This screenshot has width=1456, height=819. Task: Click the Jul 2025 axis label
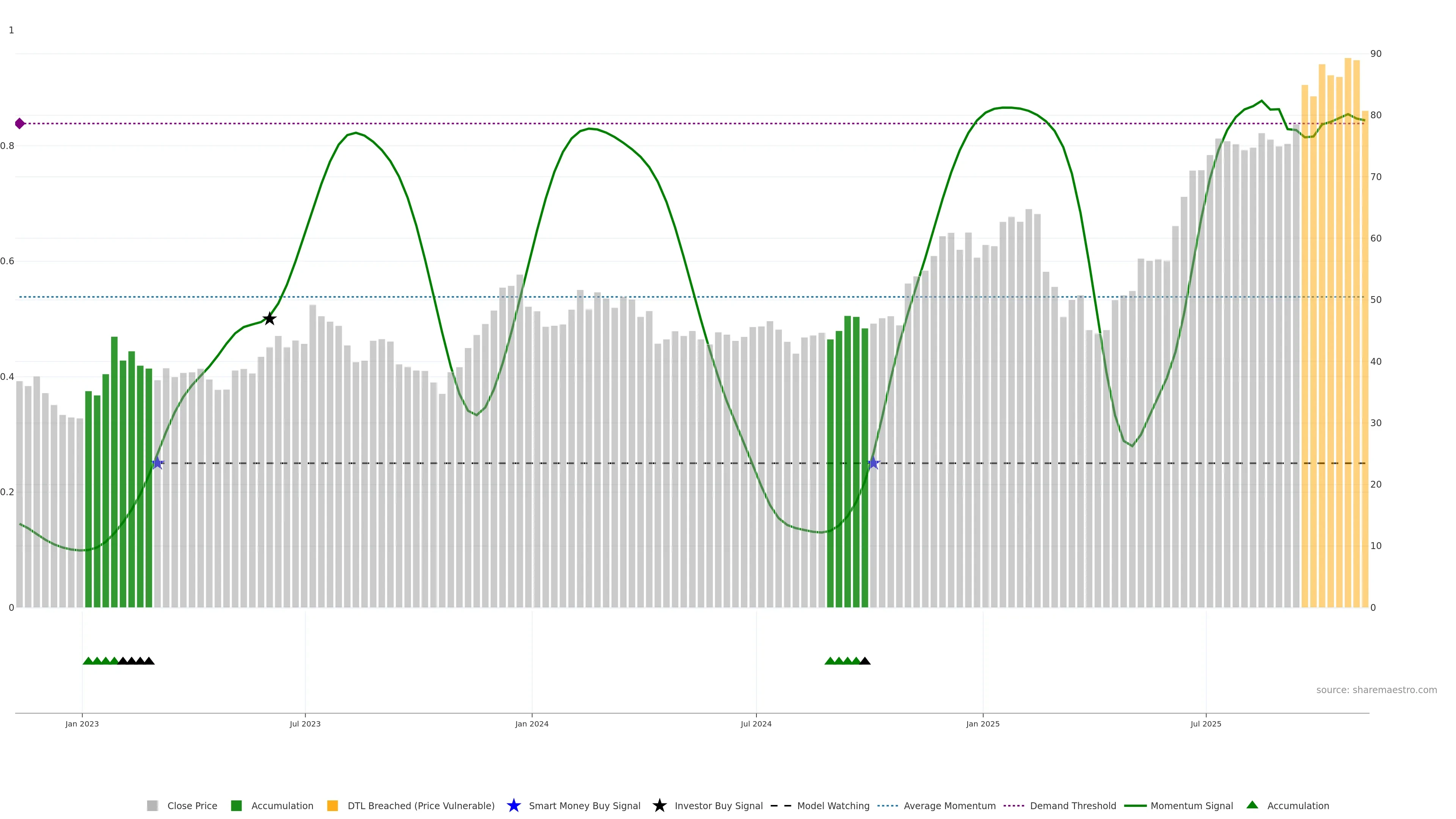[1206, 723]
